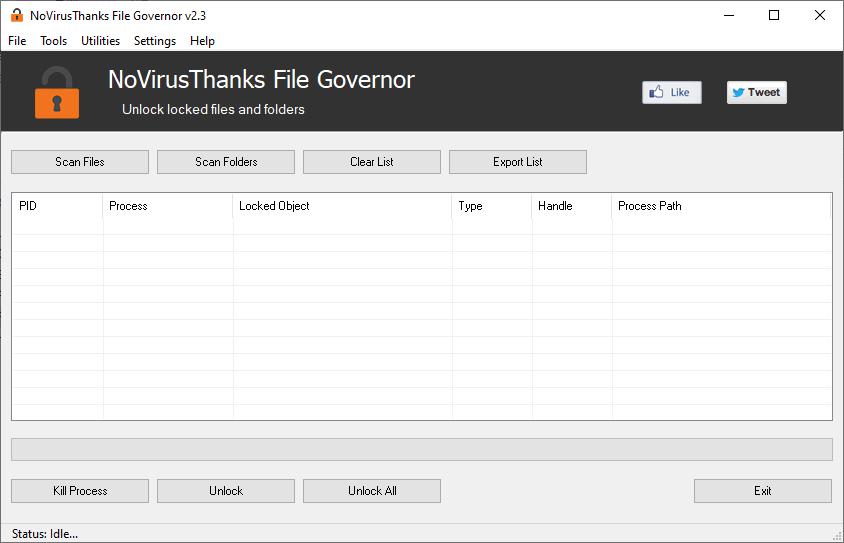Image resolution: width=844 pixels, height=543 pixels.
Task: Click the Kill Process button
Action: 80,491
